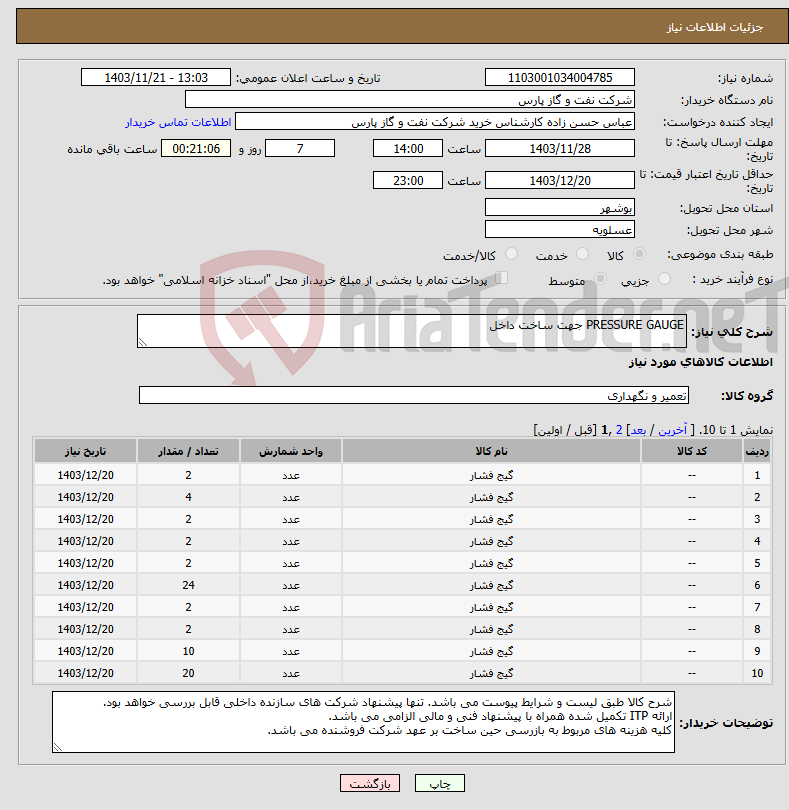
Task: Click the request creator field
Action: coord(435,122)
